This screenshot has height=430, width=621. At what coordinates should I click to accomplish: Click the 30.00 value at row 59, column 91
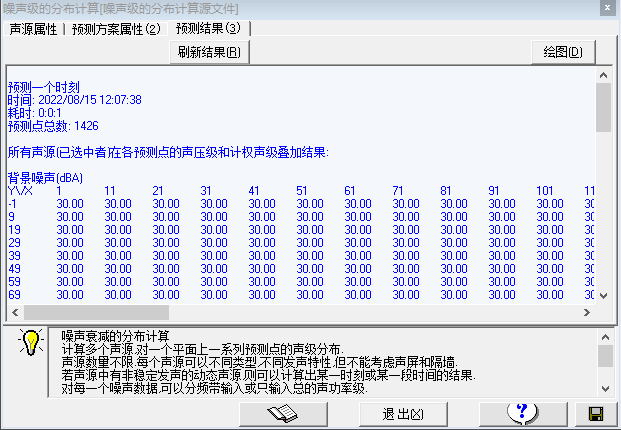tap(502, 282)
